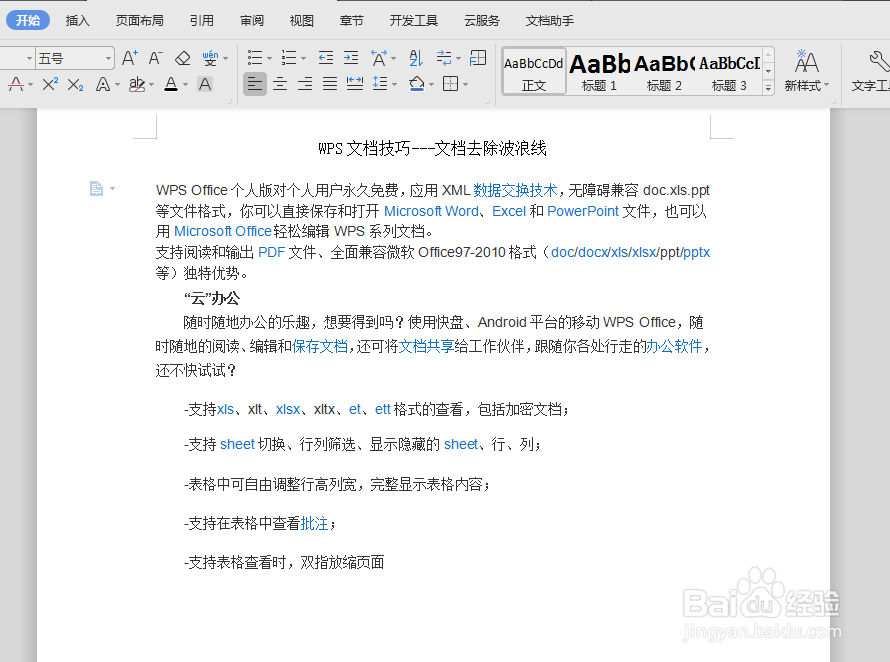Open the 视图 ribbon tab
Image resolution: width=890 pixels, height=662 pixels.
click(301, 21)
